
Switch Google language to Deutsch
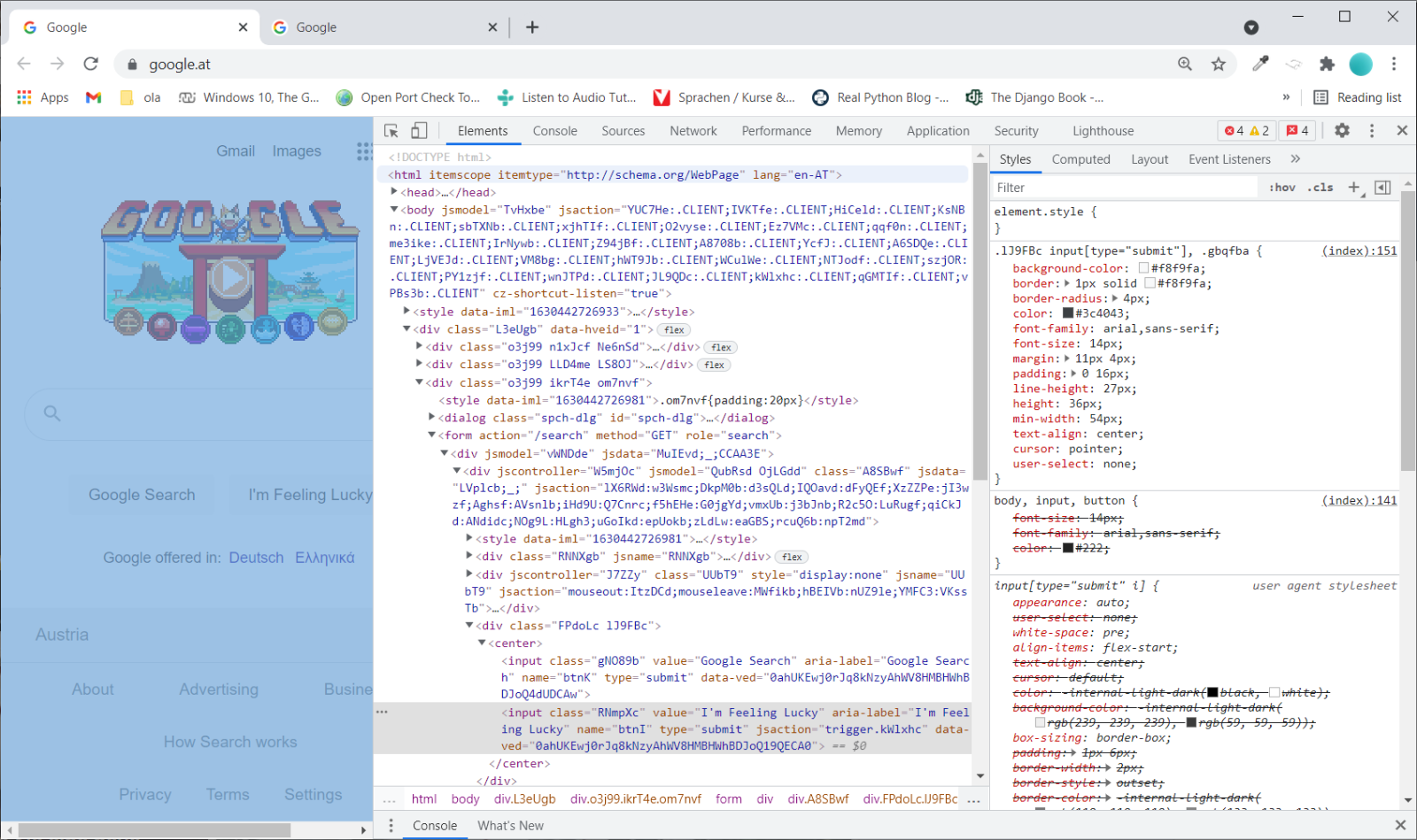pyautogui.click(x=256, y=558)
